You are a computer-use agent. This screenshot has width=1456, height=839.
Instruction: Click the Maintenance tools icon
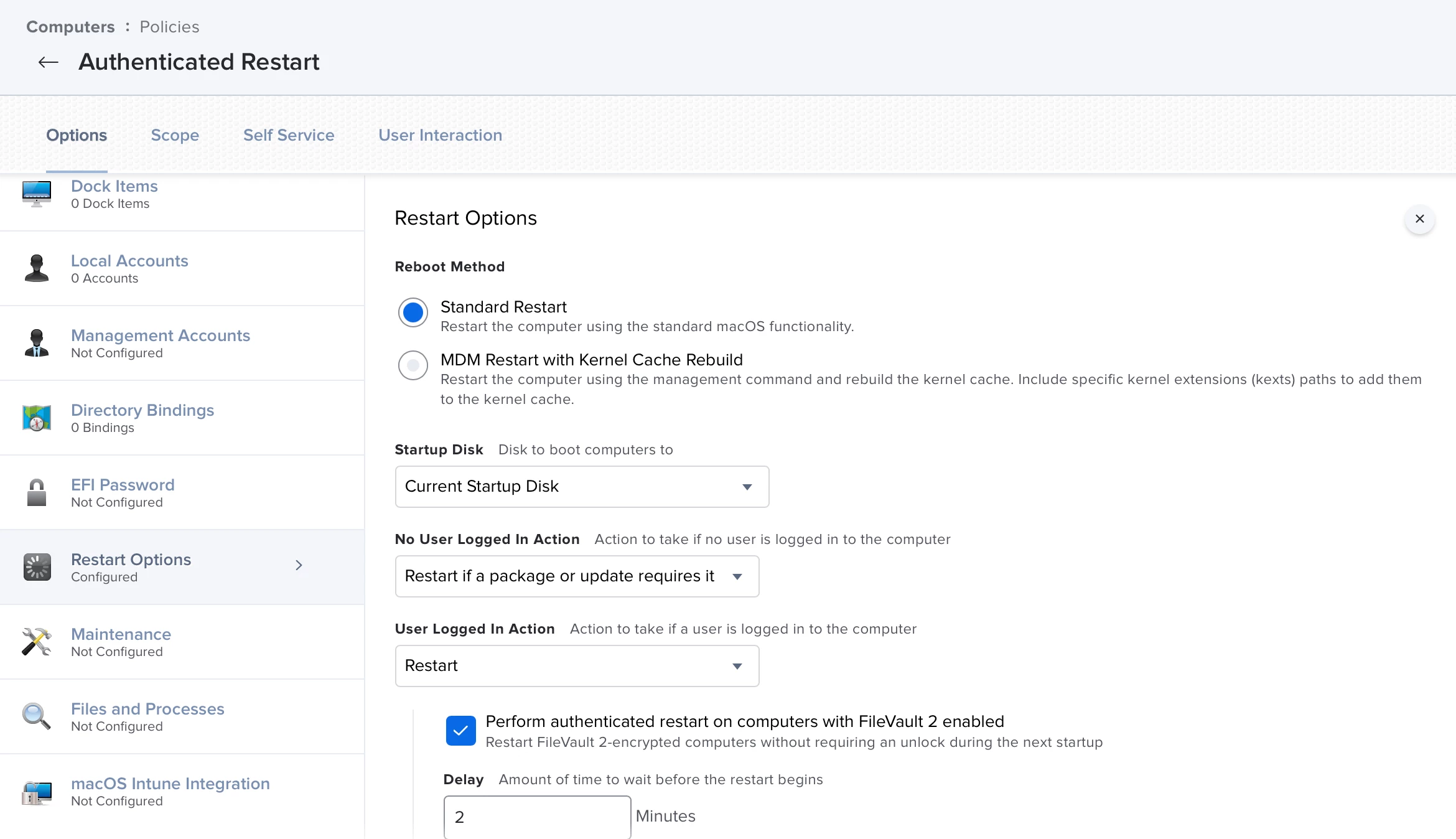coord(37,642)
